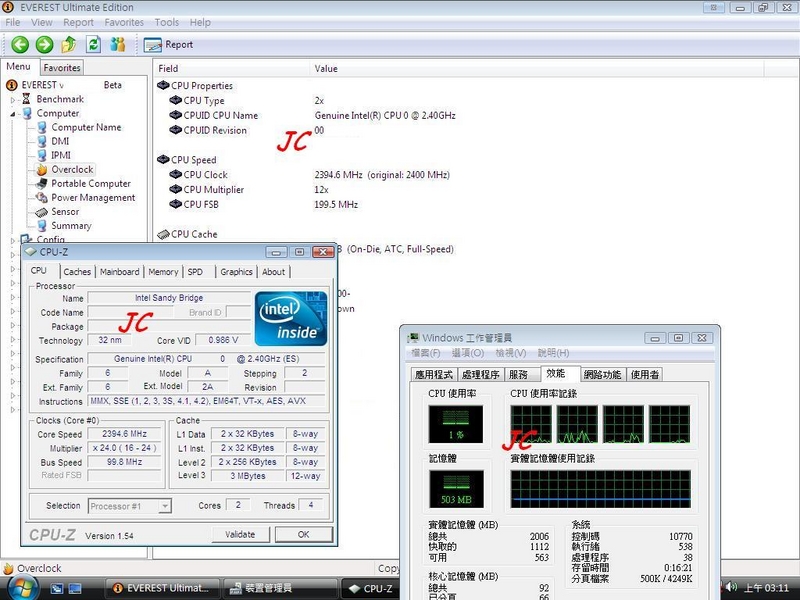The width and height of the screenshot is (800, 600).
Task: Collapse the Computer tree node
Action: click(x=13, y=114)
